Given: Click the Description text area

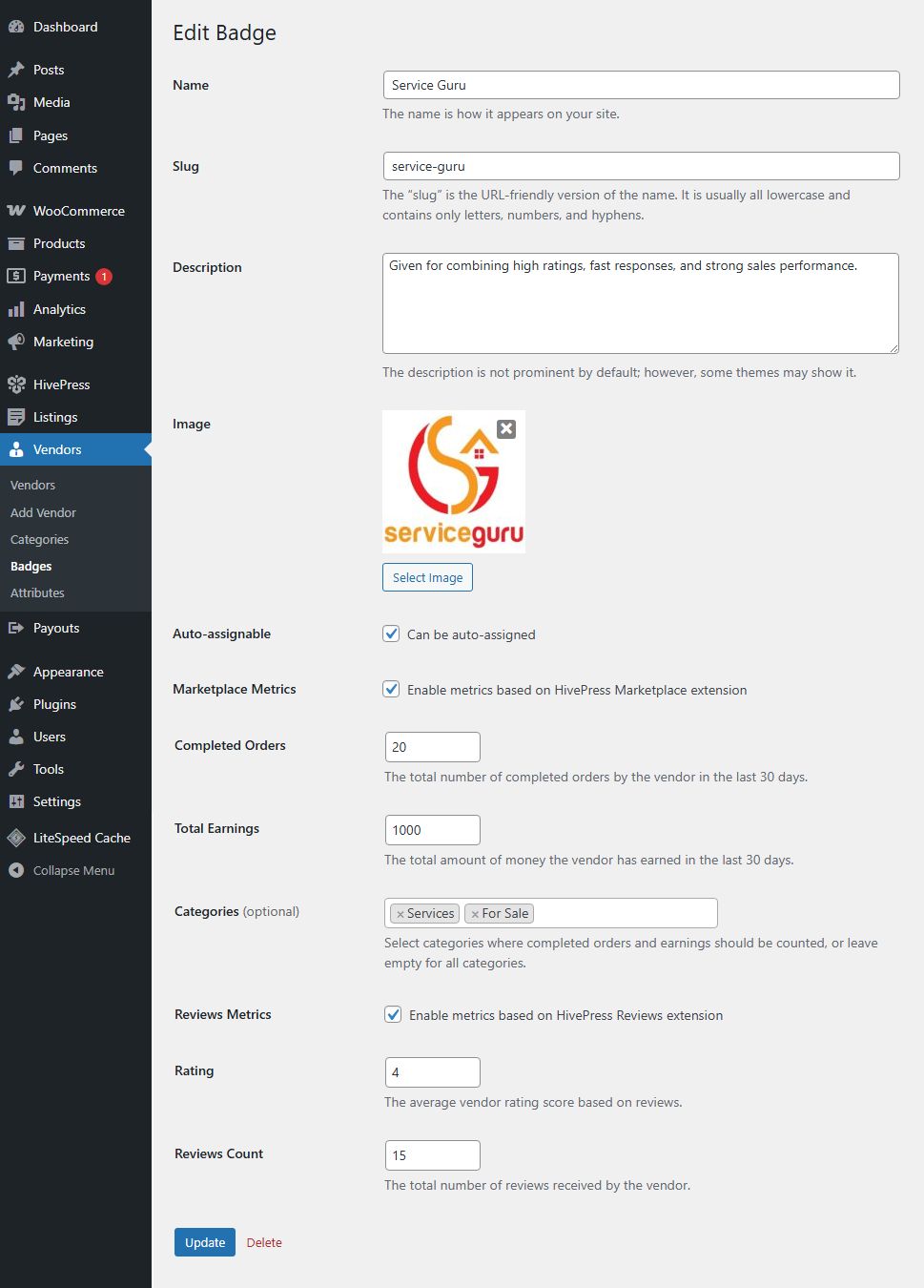Looking at the screenshot, I should tap(641, 303).
